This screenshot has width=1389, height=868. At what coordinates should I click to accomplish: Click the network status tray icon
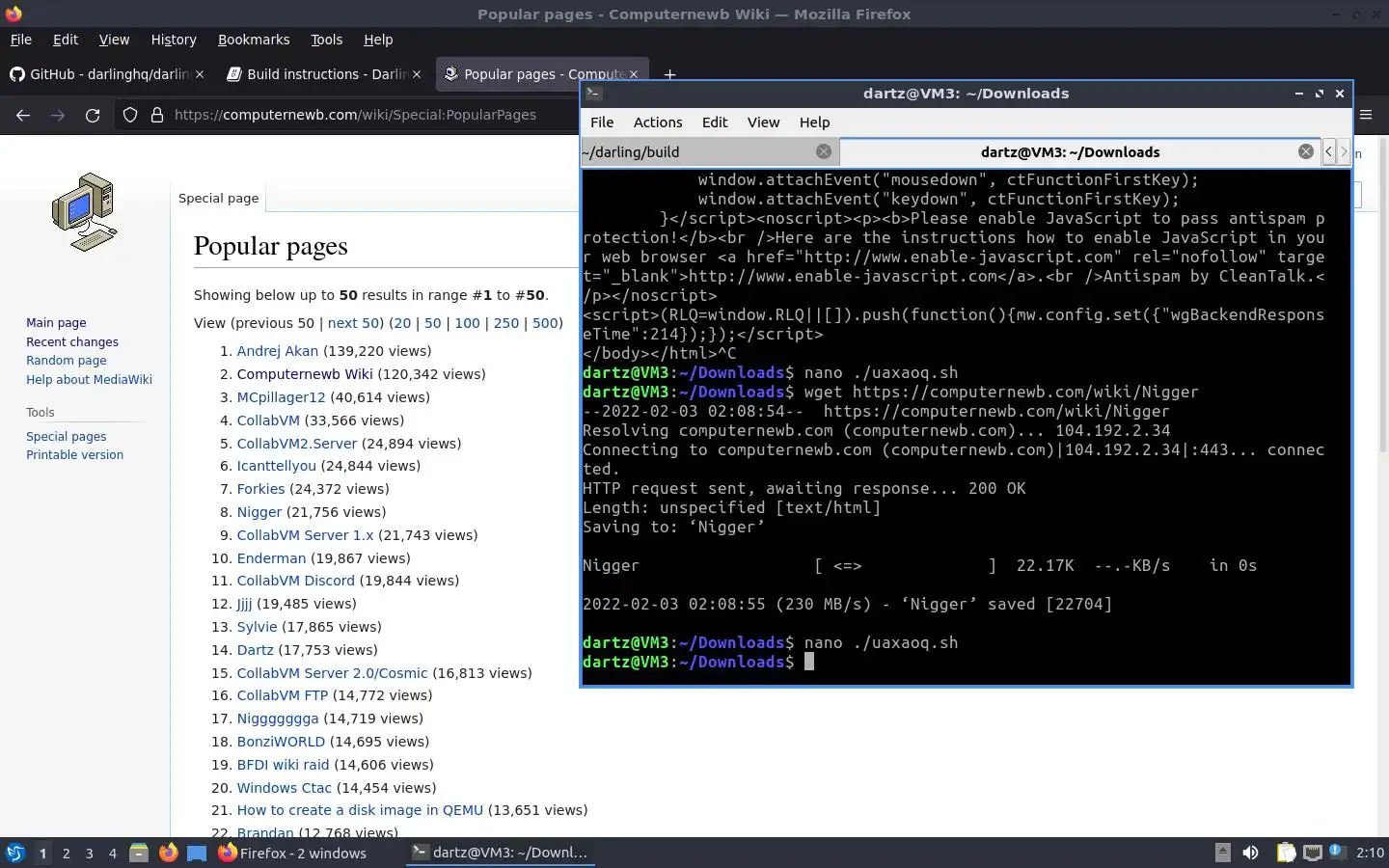point(1312,853)
